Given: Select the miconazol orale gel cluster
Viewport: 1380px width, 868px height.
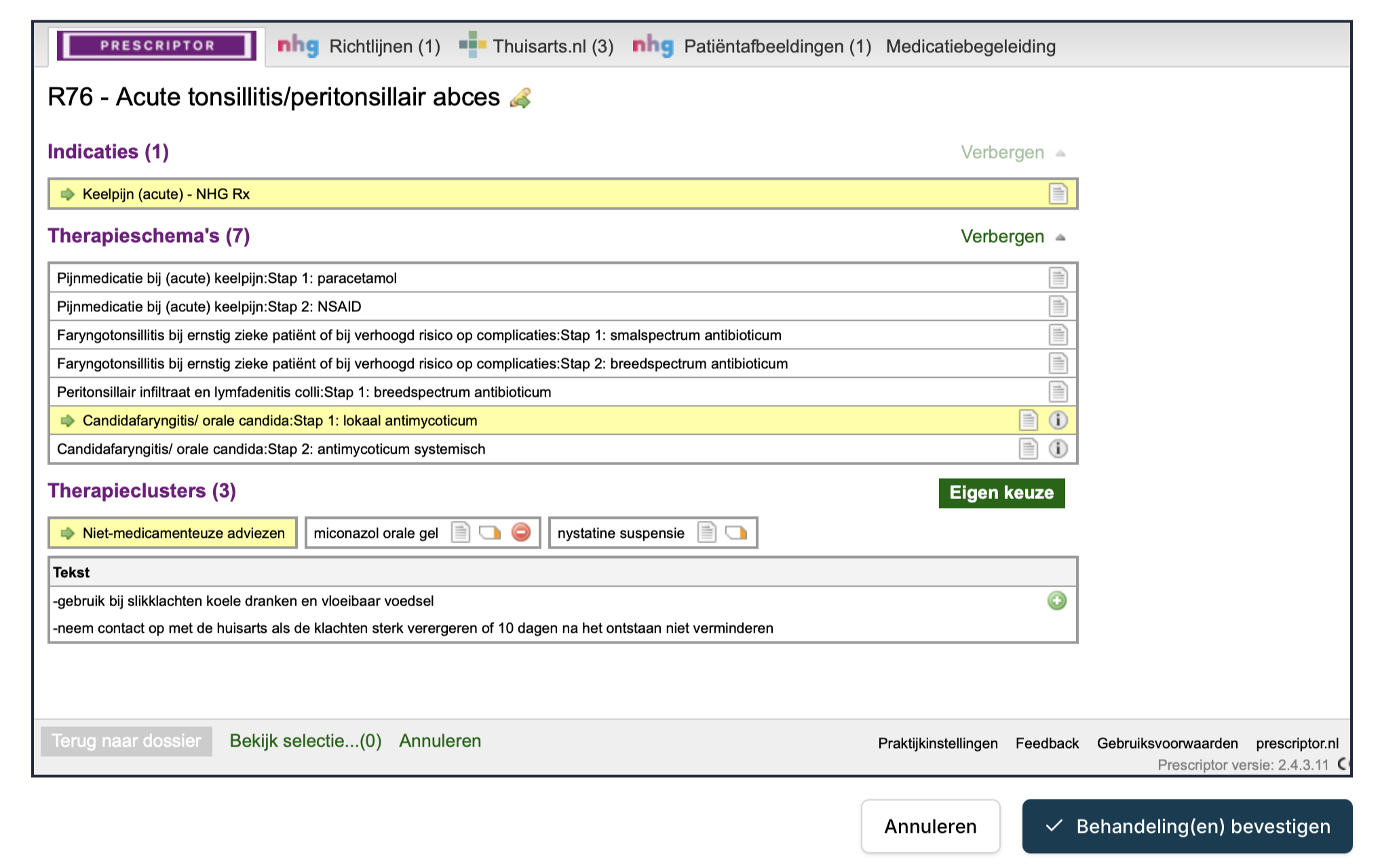Looking at the screenshot, I should coord(376,533).
